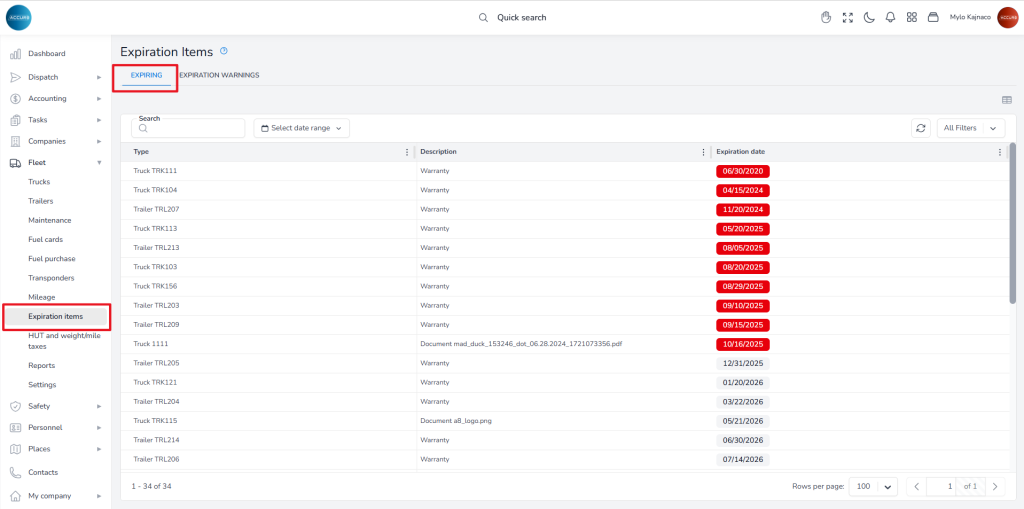
Task: Open Trucks under the Fleet menu
Action: [x=39, y=182]
